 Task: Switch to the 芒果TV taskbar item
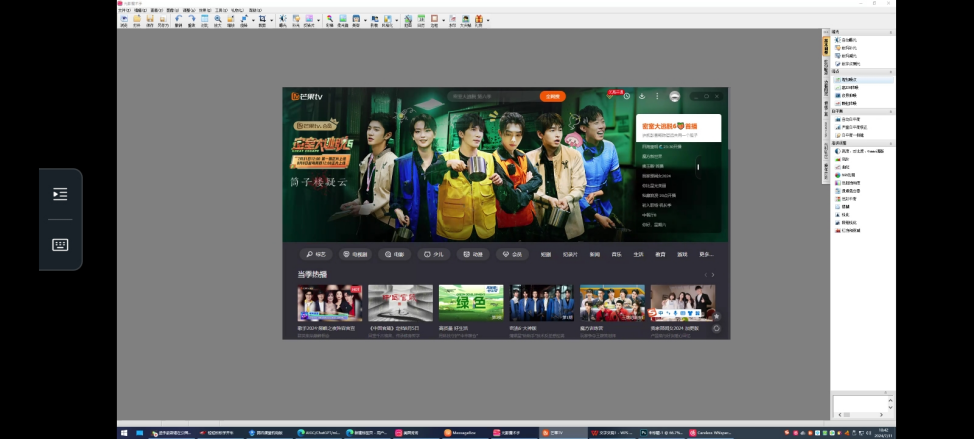click(x=562, y=433)
